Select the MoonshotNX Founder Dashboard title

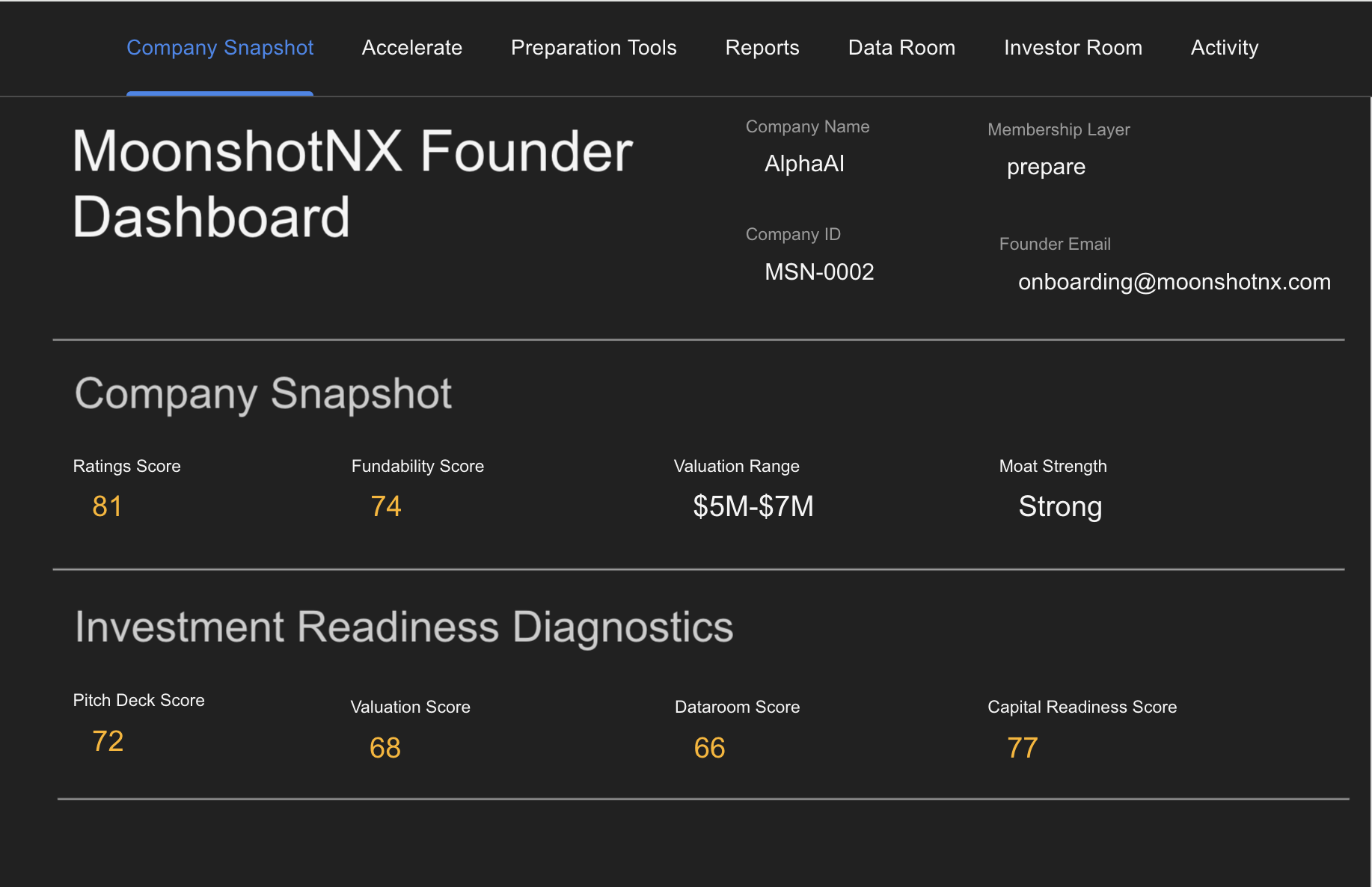point(352,184)
